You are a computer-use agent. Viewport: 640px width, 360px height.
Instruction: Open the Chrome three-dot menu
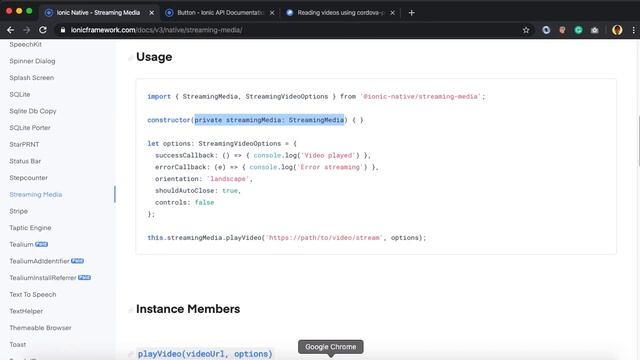633,30
